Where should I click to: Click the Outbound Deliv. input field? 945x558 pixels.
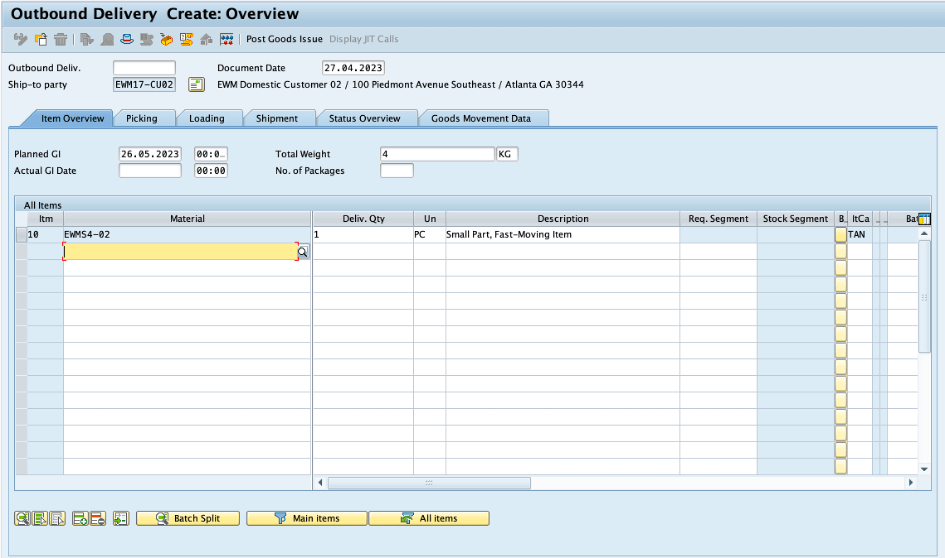145,67
